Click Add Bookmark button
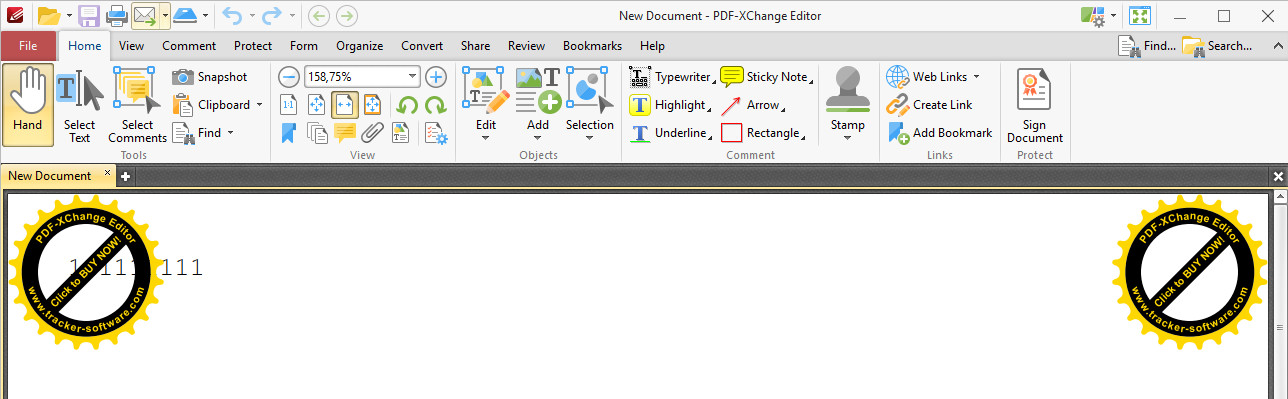This screenshot has width=1288, height=399. point(940,133)
